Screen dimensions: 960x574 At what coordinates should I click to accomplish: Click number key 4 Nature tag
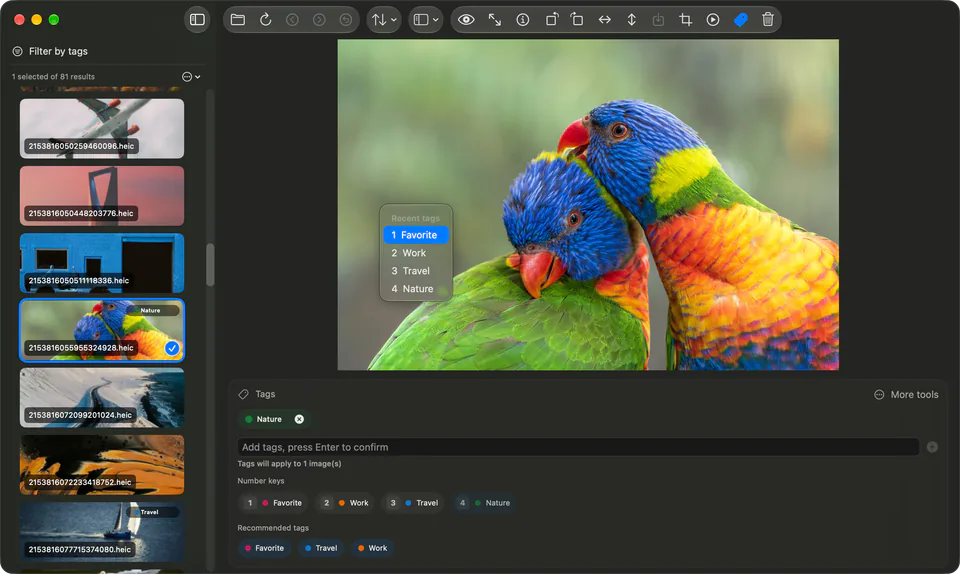[x=484, y=503]
